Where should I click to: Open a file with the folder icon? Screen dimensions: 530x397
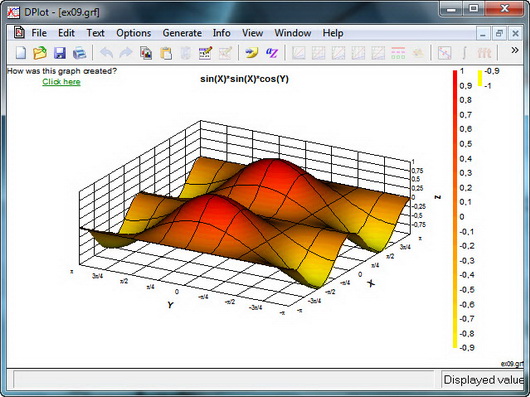(40, 53)
